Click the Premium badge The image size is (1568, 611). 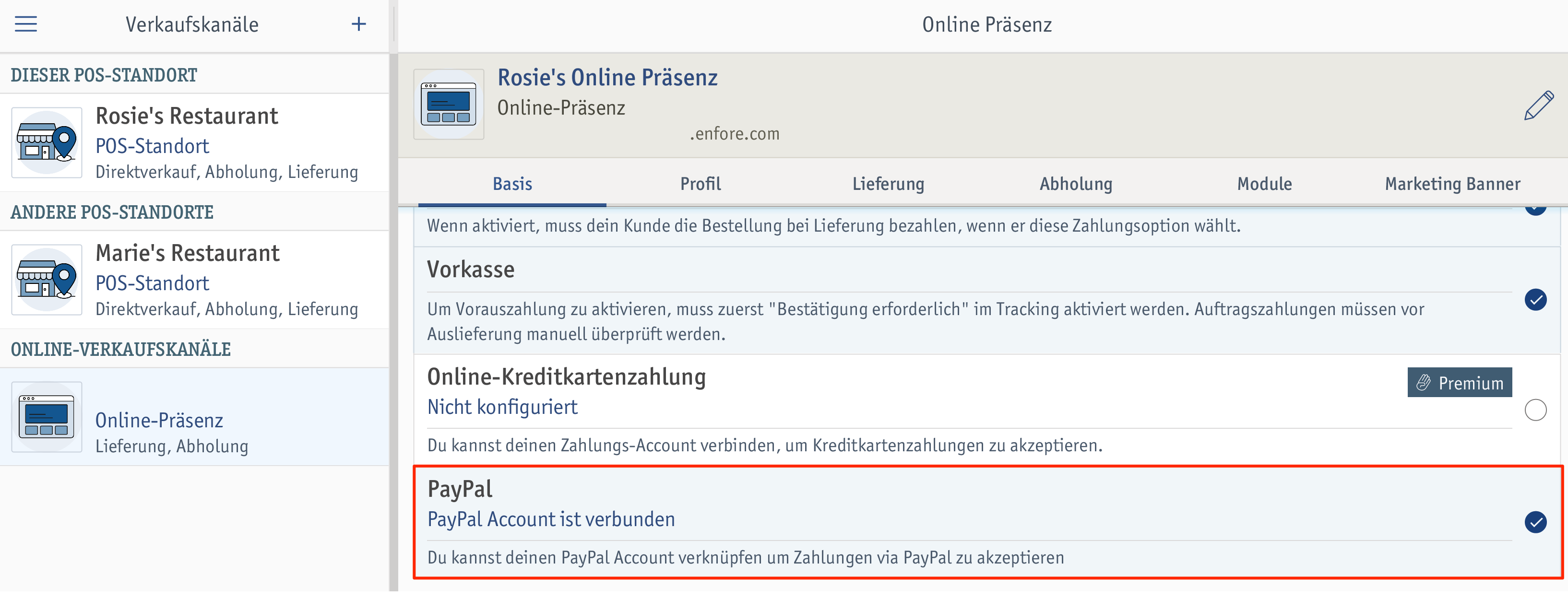1459,382
